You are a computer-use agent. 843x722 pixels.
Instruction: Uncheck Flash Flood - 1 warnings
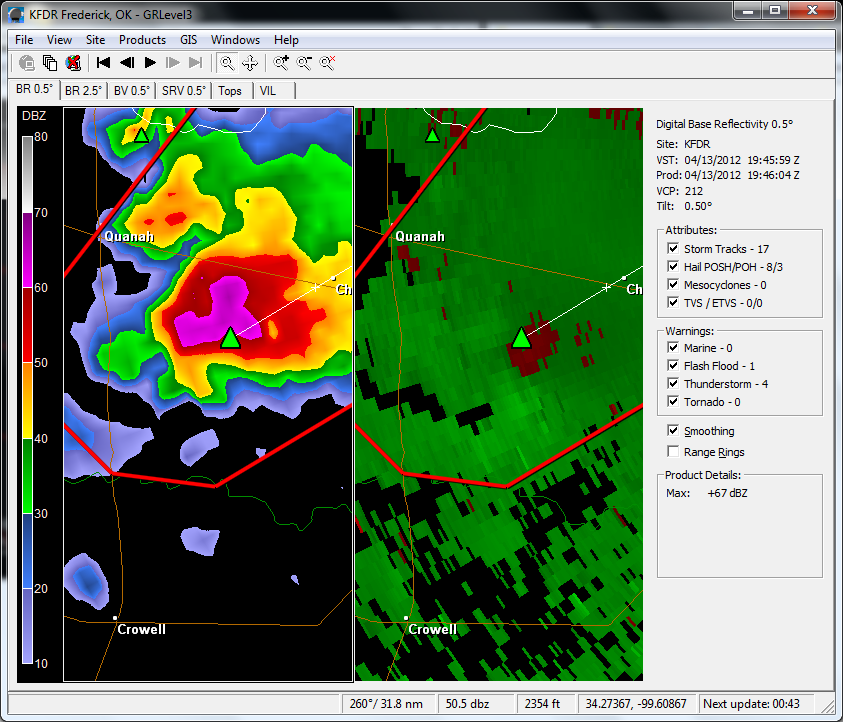click(x=673, y=366)
